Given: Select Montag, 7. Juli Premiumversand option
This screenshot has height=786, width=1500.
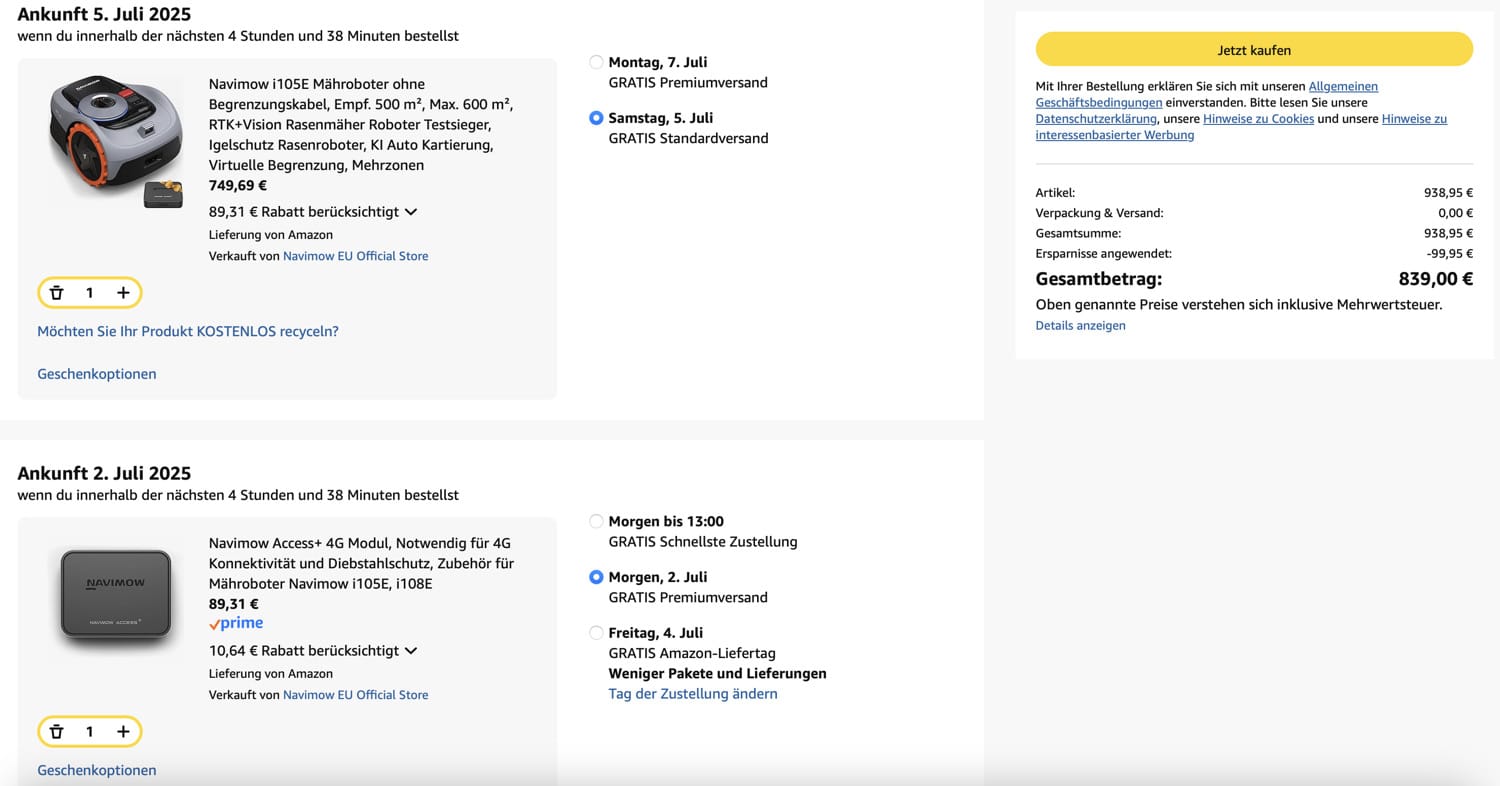Looking at the screenshot, I should (x=597, y=62).
